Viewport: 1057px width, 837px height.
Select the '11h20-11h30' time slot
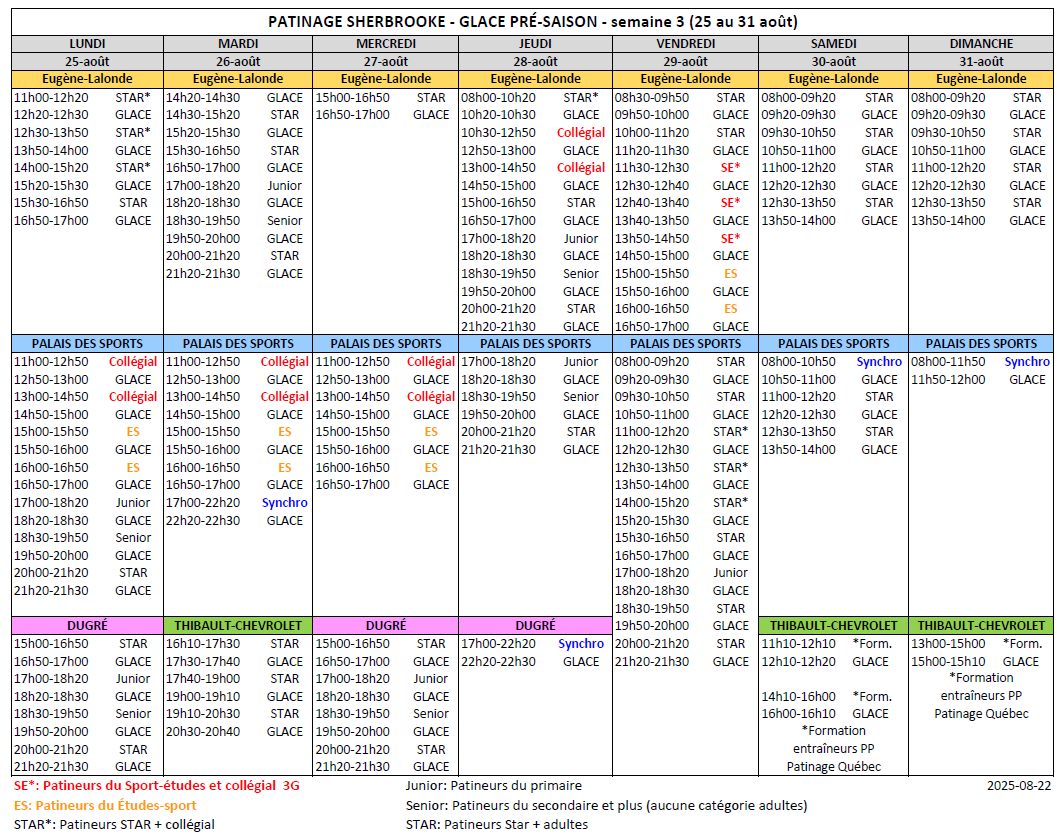tap(652, 150)
